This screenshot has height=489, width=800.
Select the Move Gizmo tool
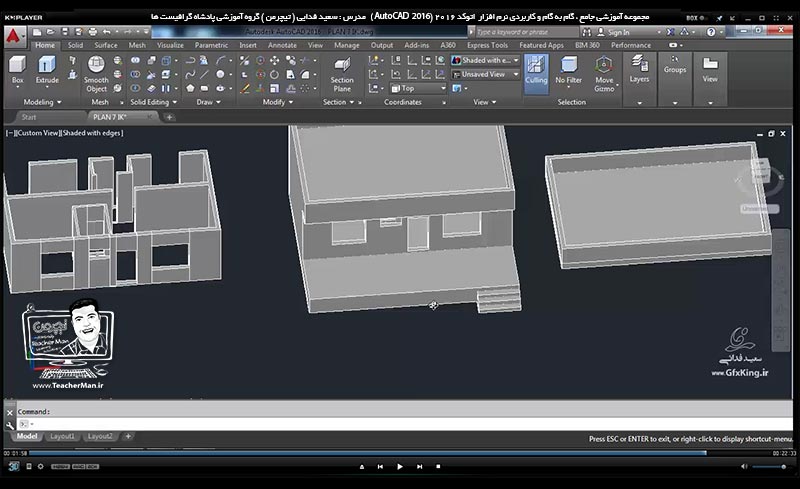click(604, 74)
